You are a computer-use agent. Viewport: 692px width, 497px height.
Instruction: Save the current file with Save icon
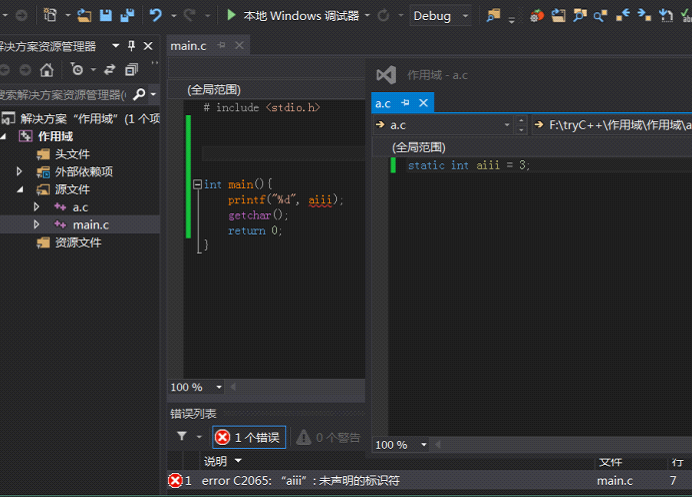pos(106,16)
